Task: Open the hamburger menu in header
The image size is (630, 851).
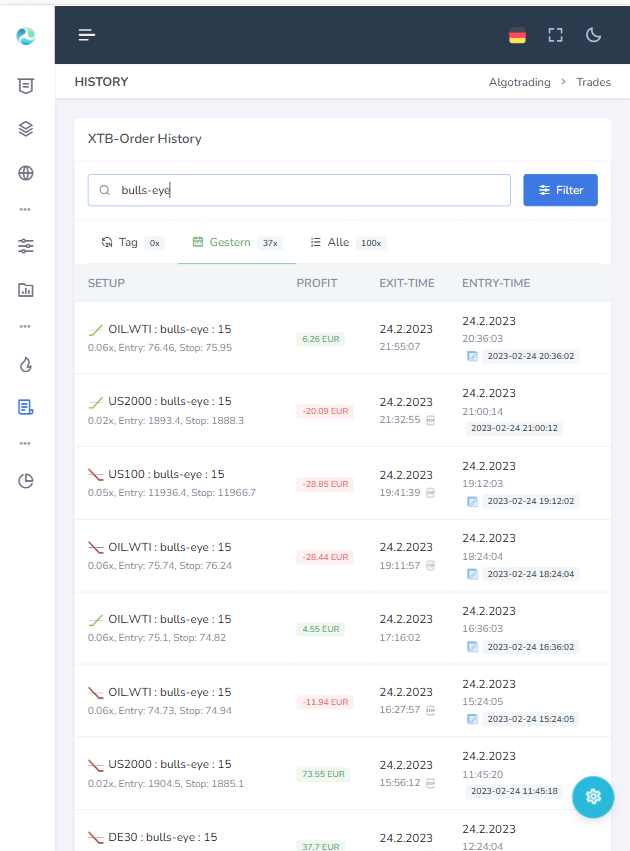Action: (x=87, y=35)
